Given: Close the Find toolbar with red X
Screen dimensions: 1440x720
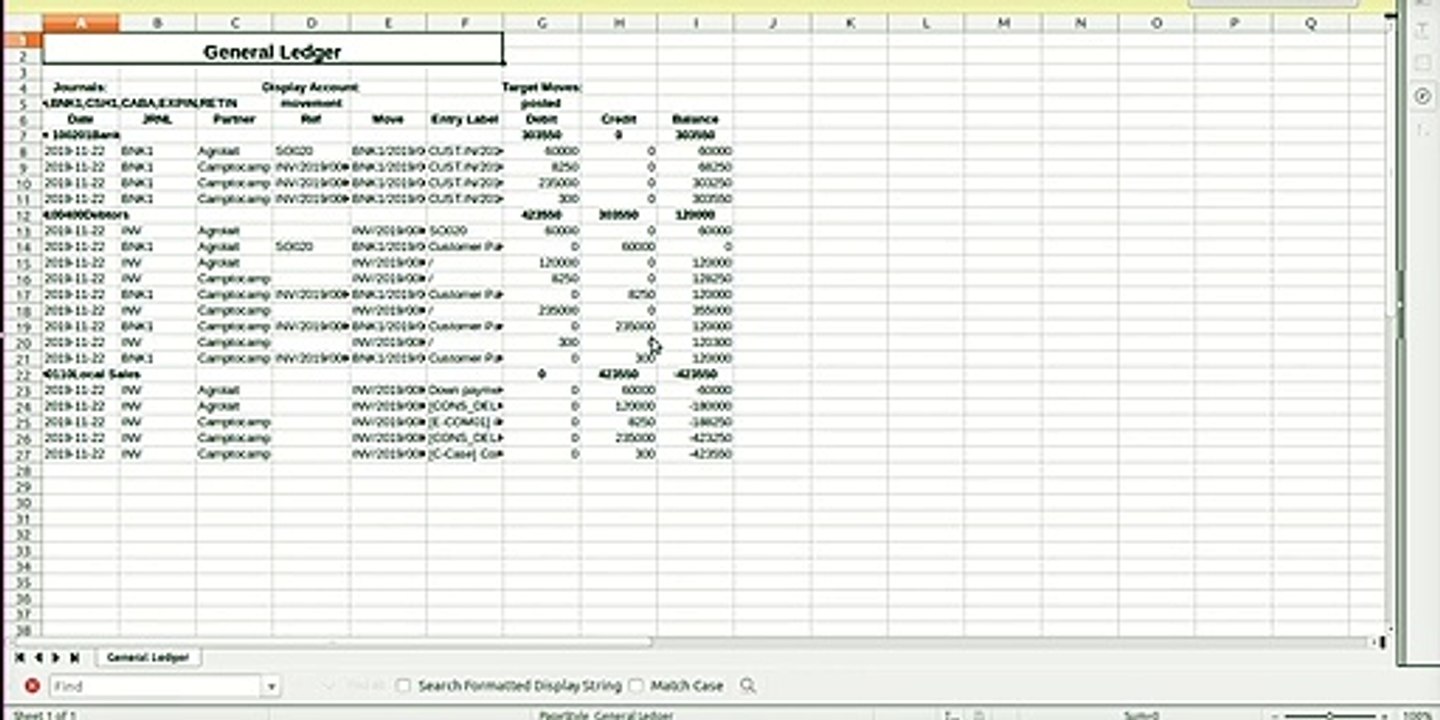Looking at the screenshot, I should (x=32, y=686).
